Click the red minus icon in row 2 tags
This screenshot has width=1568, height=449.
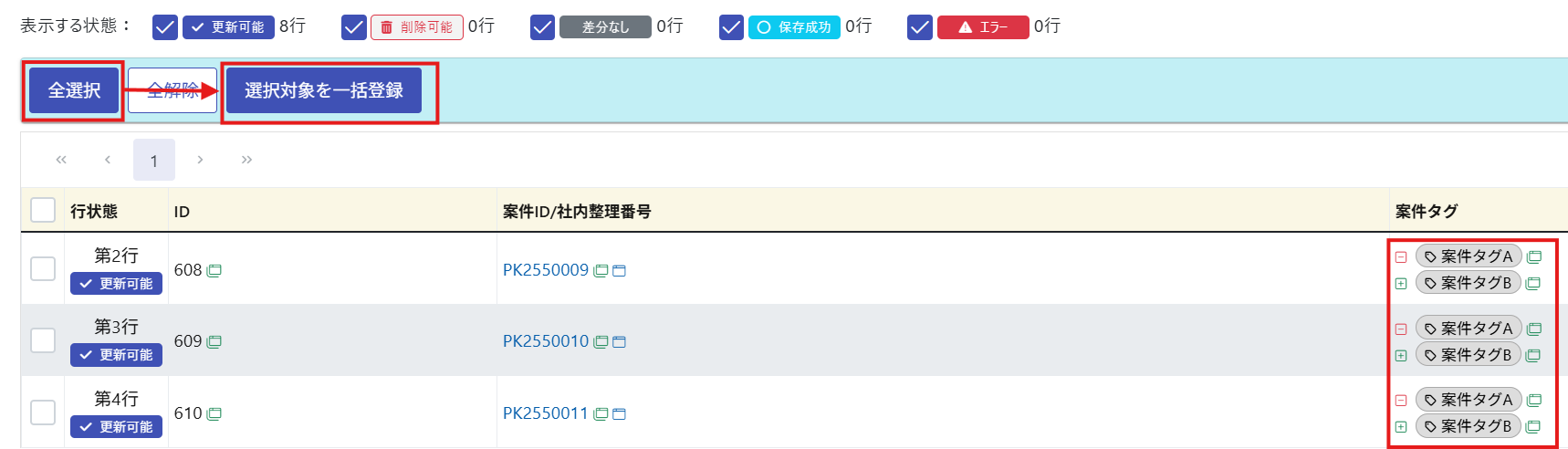click(x=1401, y=257)
